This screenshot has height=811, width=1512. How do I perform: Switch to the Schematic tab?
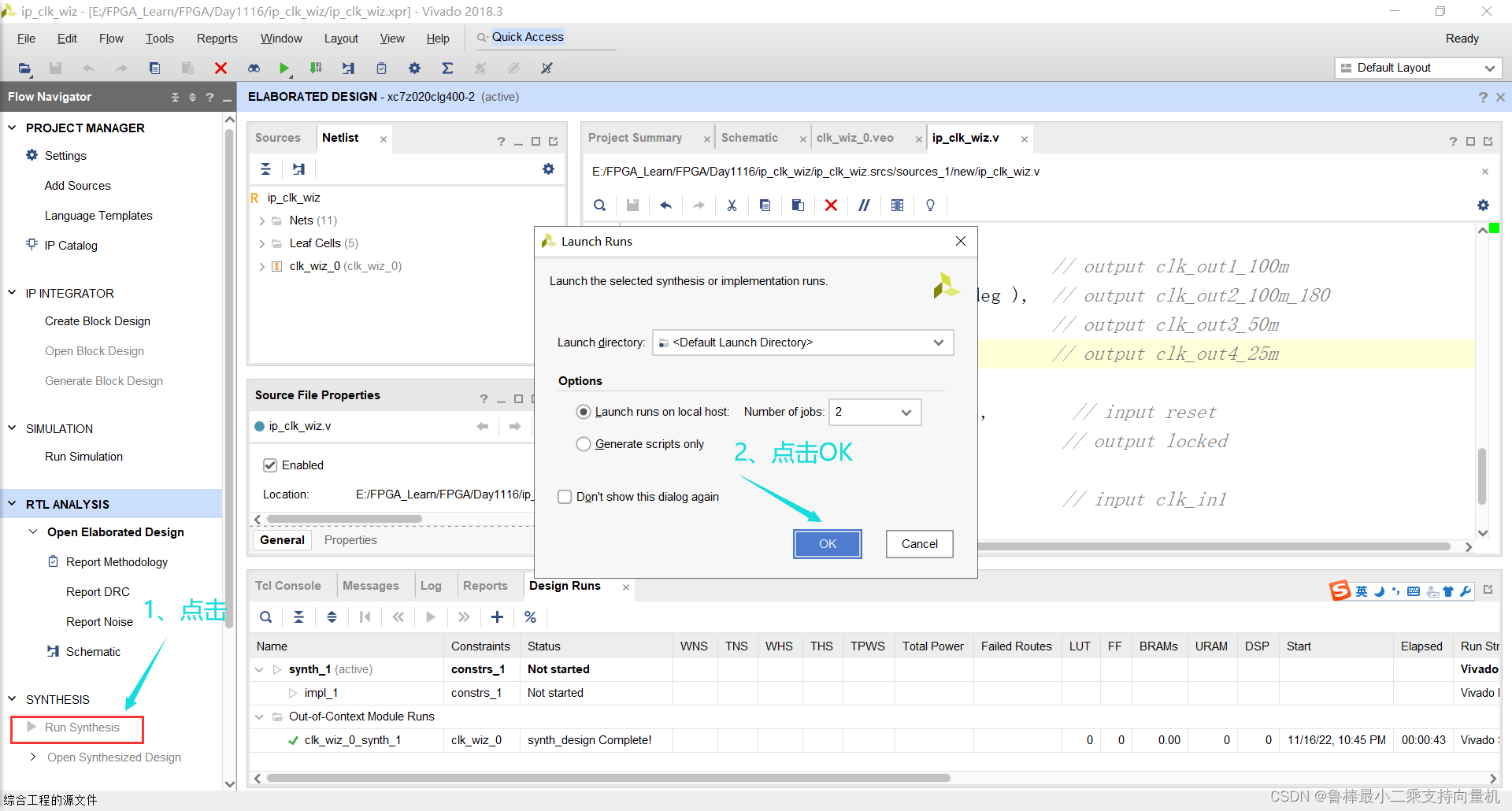(x=750, y=138)
